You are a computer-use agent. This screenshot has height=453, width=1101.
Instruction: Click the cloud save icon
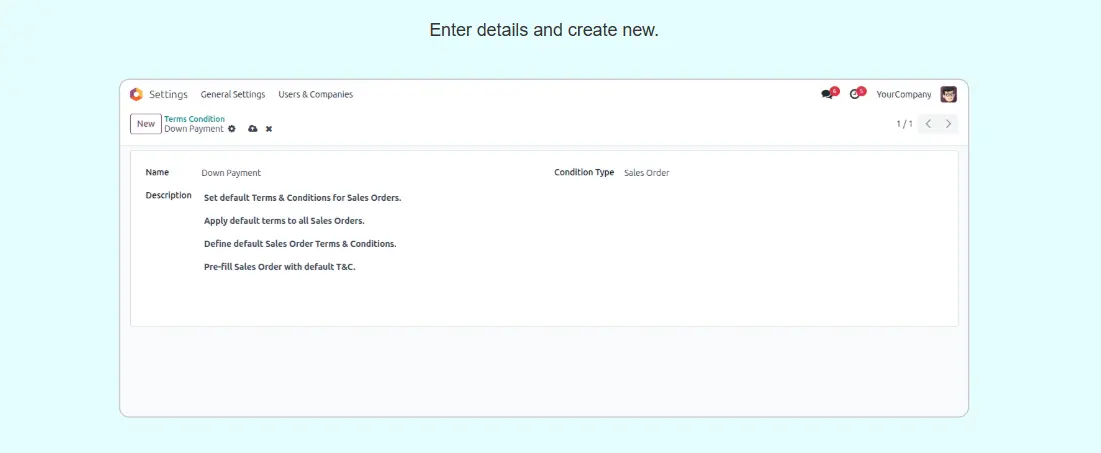253,129
